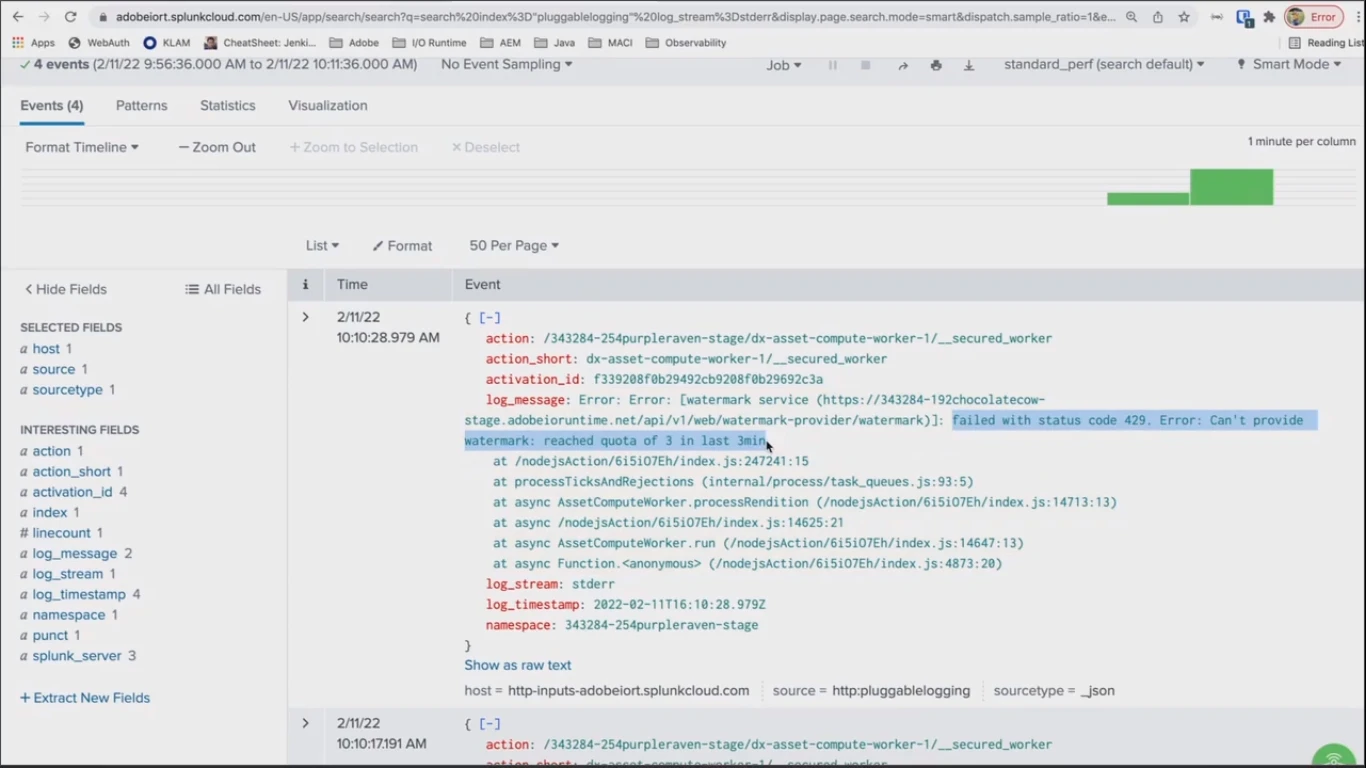Collapse the JSON event with [-] toggle
The height and width of the screenshot is (768, 1366).
490,318
